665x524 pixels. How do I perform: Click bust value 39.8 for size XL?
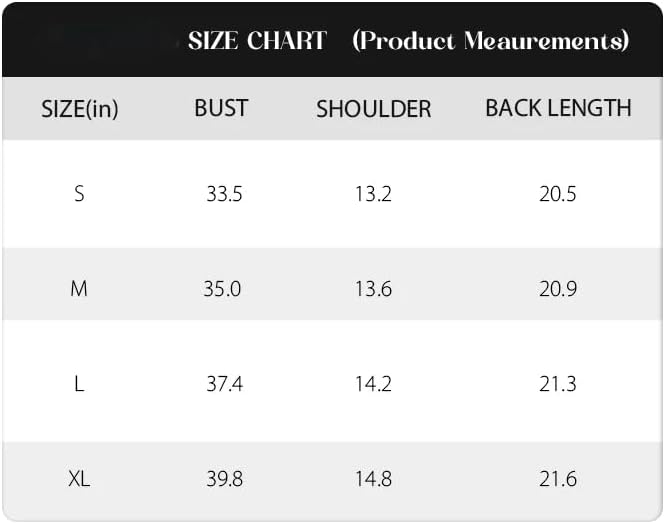[x=225, y=479]
